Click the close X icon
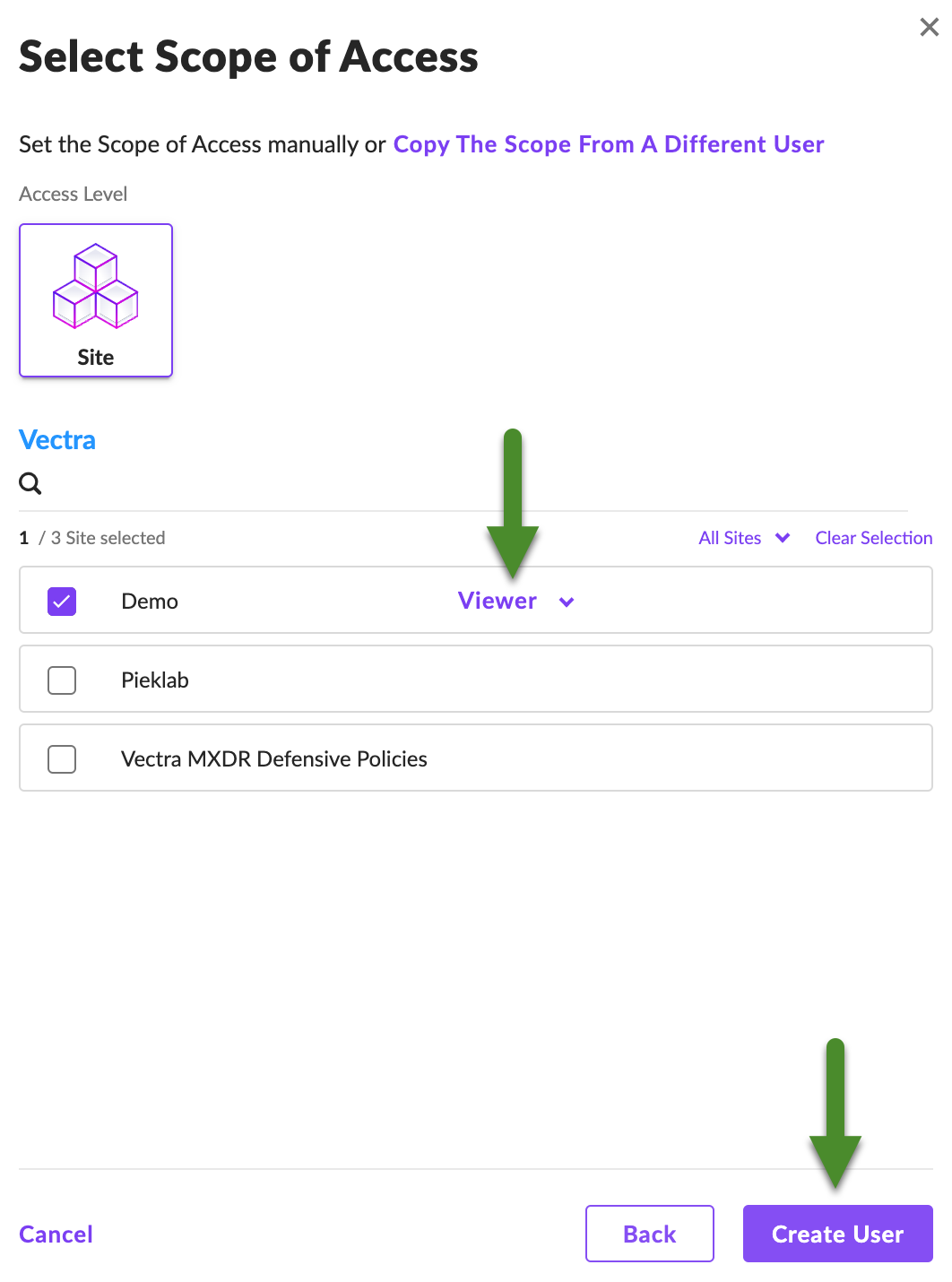Viewport: 952px width, 1282px height. pos(929,27)
